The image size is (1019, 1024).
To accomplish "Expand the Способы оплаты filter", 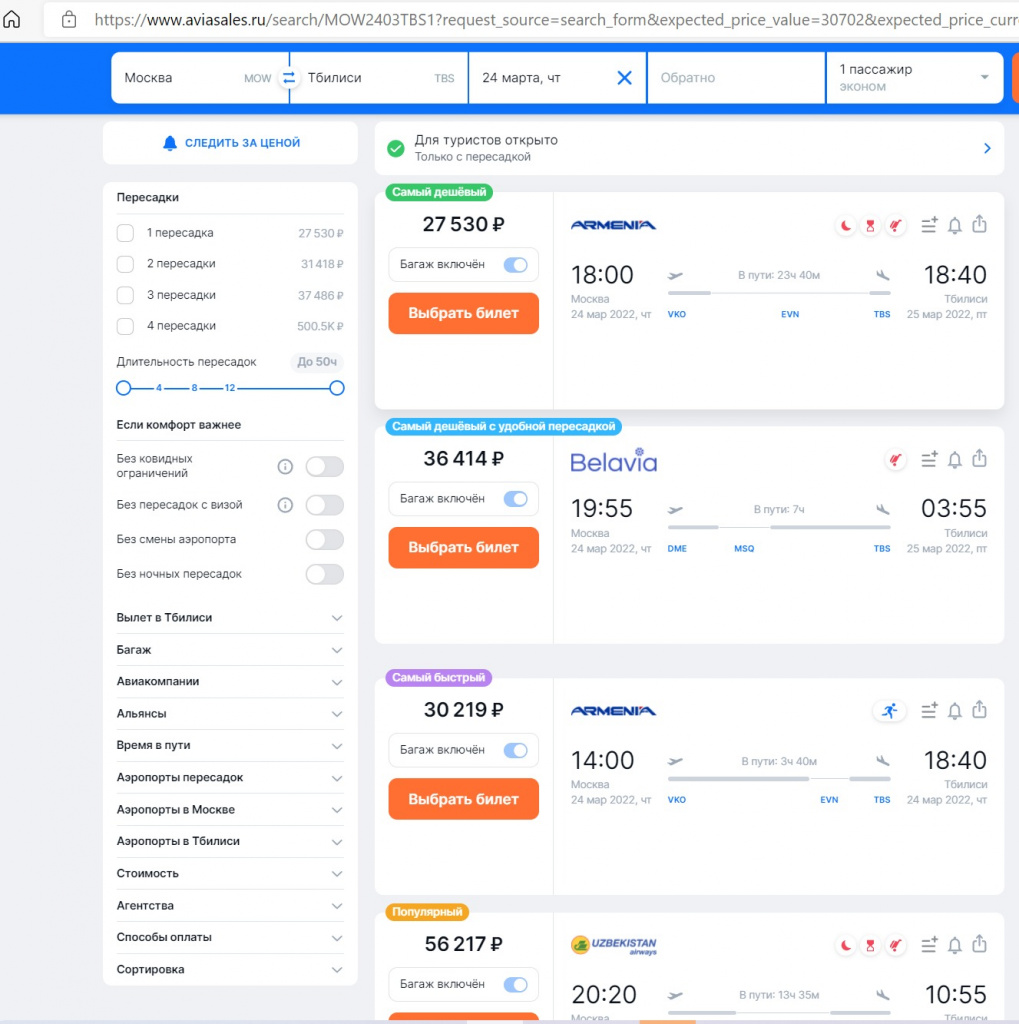I will [230, 937].
